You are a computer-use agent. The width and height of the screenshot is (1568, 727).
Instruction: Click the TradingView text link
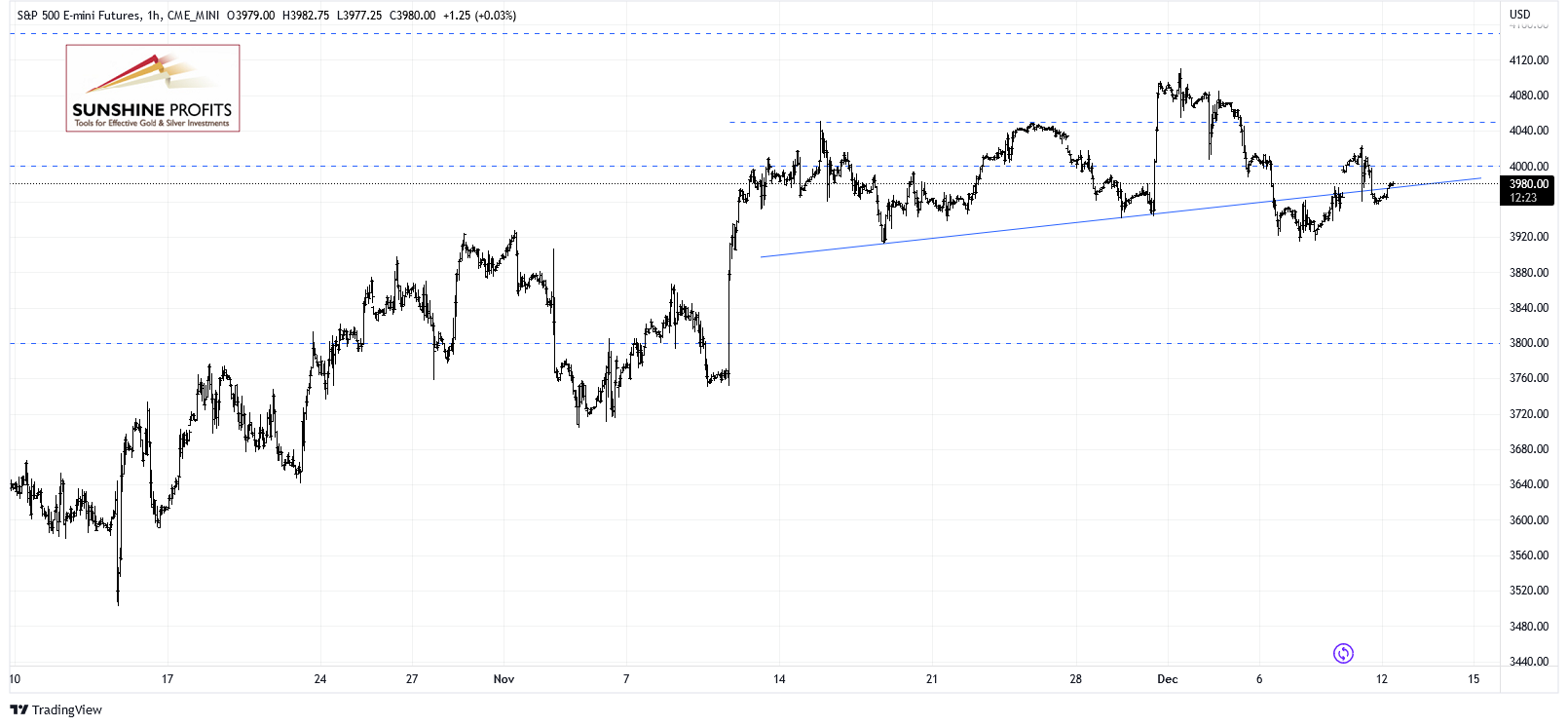point(66,709)
